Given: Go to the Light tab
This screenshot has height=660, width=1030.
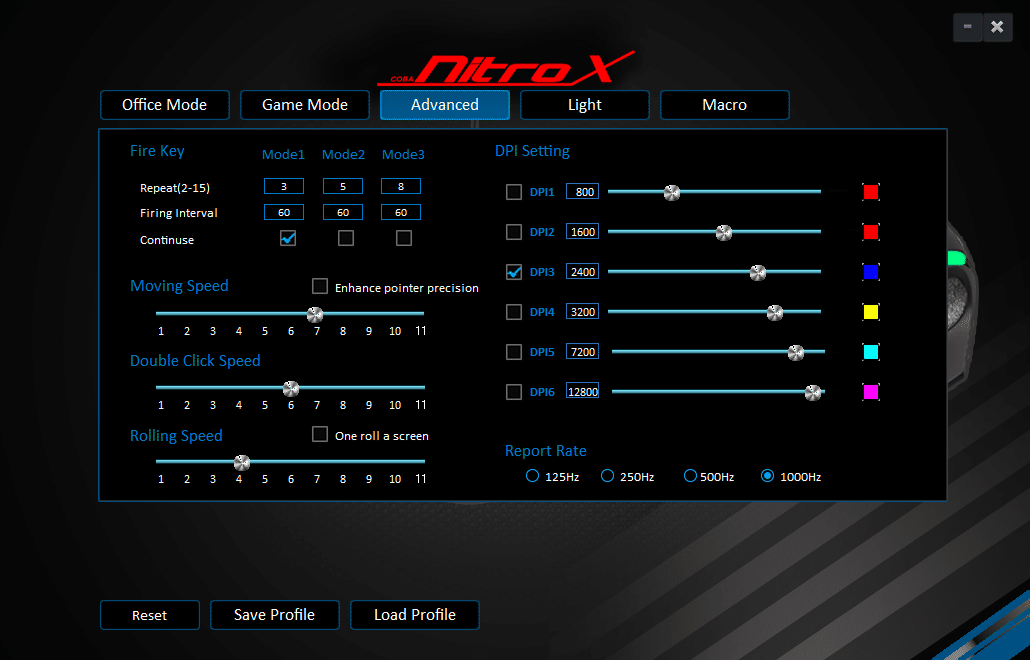Looking at the screenshot, I should pos(585,105).
